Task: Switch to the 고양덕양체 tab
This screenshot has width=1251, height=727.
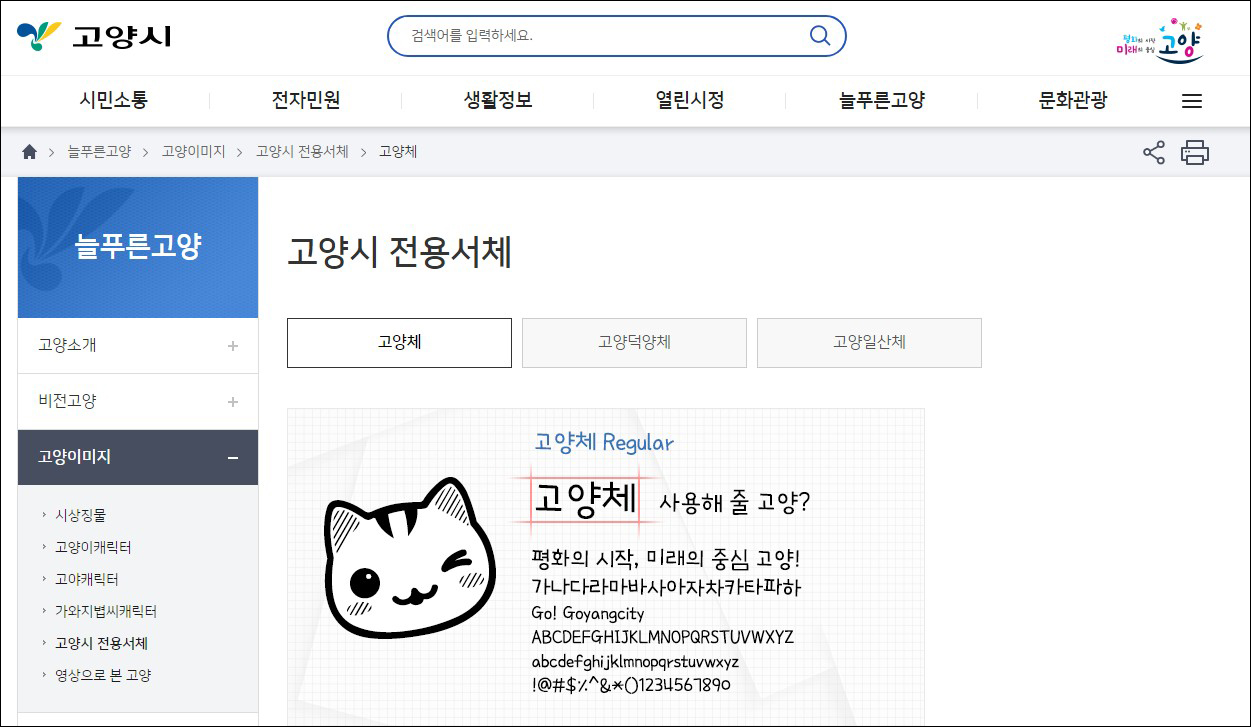Action: pyautogui.click(x=633, y=342)
